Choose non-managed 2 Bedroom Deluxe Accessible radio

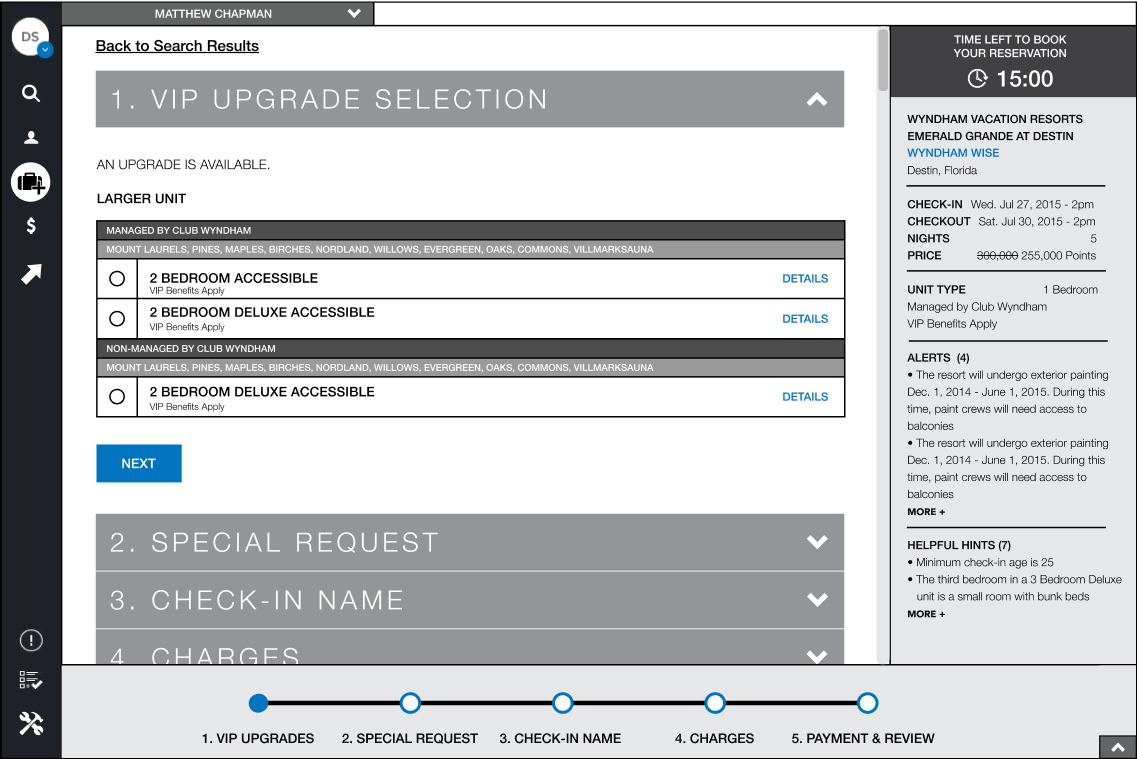(117, 397)
